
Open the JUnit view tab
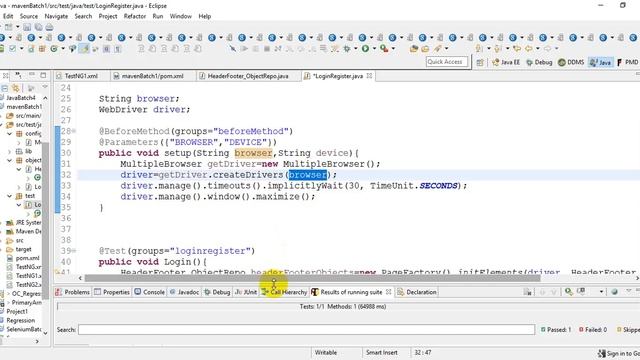click(x=246, y=292)
